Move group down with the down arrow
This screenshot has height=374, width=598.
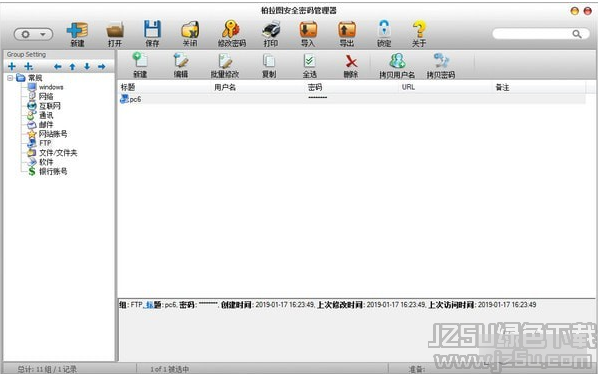coord(87,67)
